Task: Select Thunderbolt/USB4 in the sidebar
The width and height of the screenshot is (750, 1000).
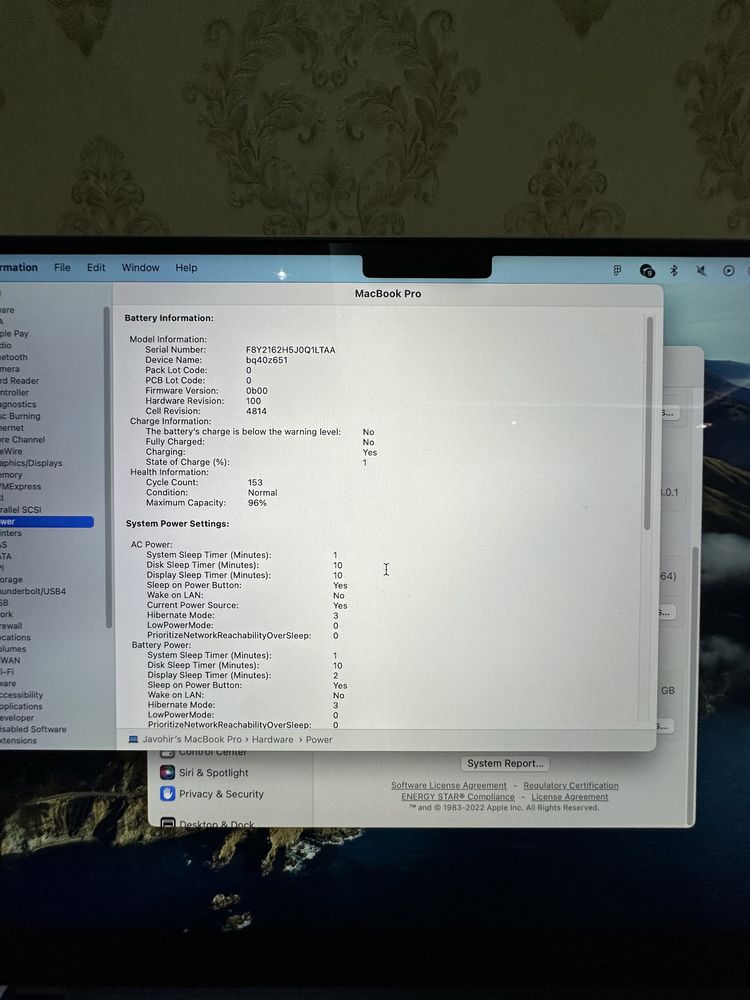Action: pos(33,591)
